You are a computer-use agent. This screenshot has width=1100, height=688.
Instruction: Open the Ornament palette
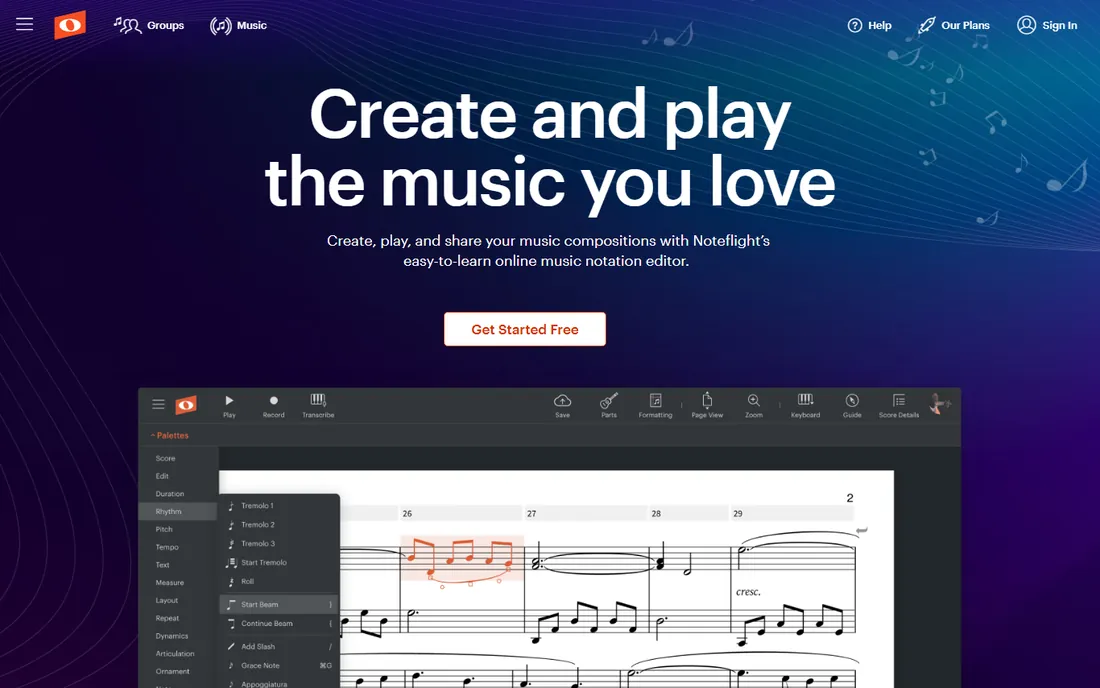[173, 671]
